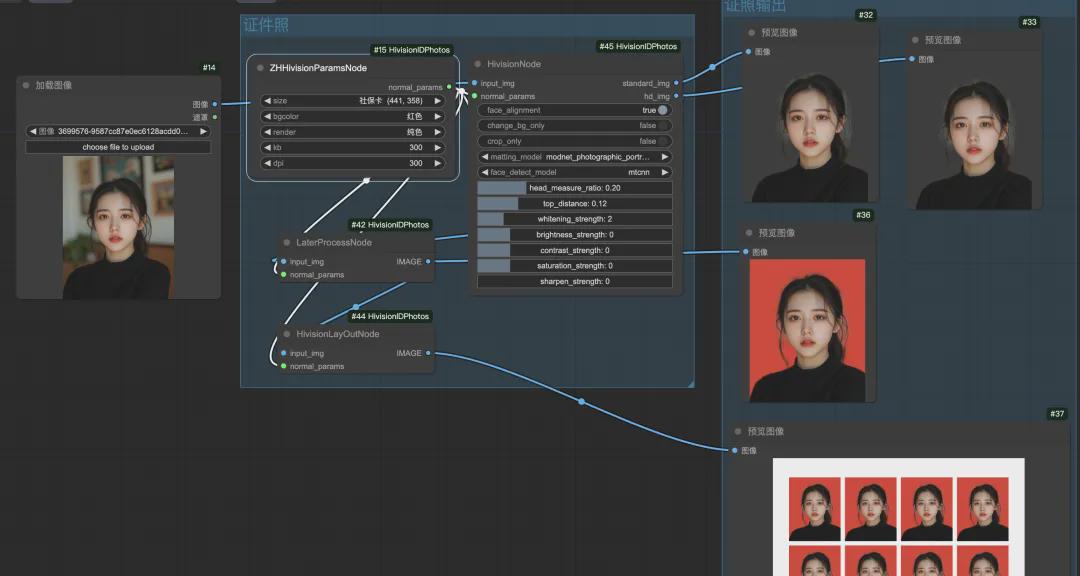This screenshot has width=1080, height=576.
Task: Collapse preview node #37 via its title dot
Action: coord(738,431)
